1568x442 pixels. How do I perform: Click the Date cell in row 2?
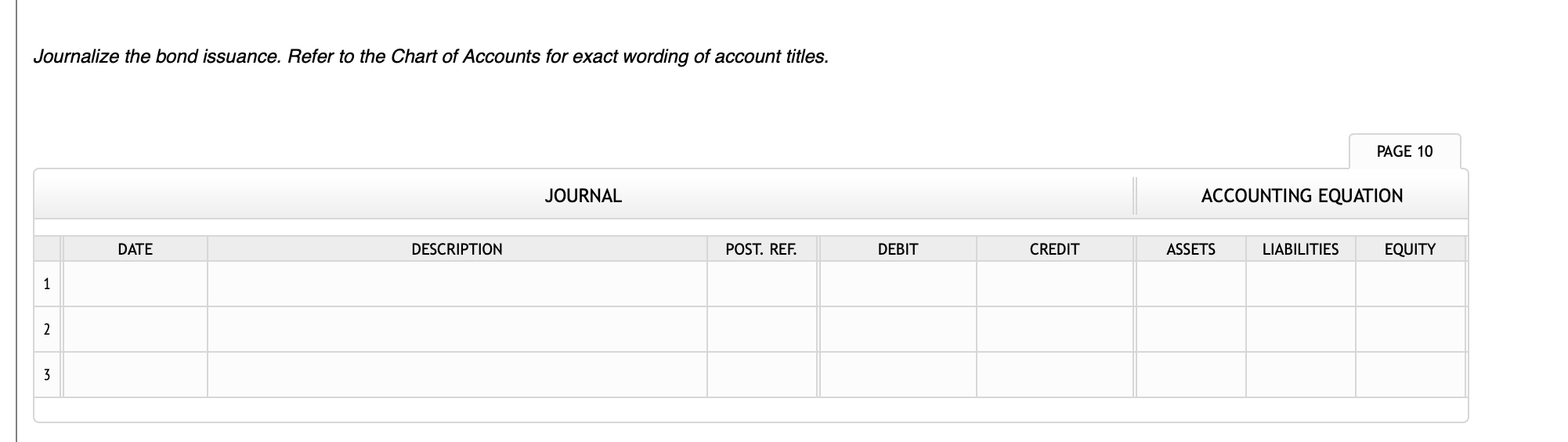coord(135,329)
